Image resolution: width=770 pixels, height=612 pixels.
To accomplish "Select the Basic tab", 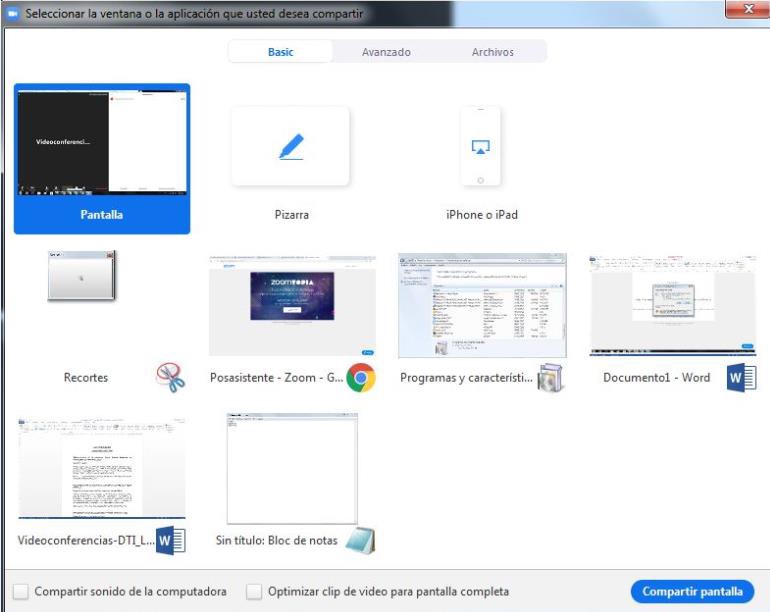I will tap(281, 52).
